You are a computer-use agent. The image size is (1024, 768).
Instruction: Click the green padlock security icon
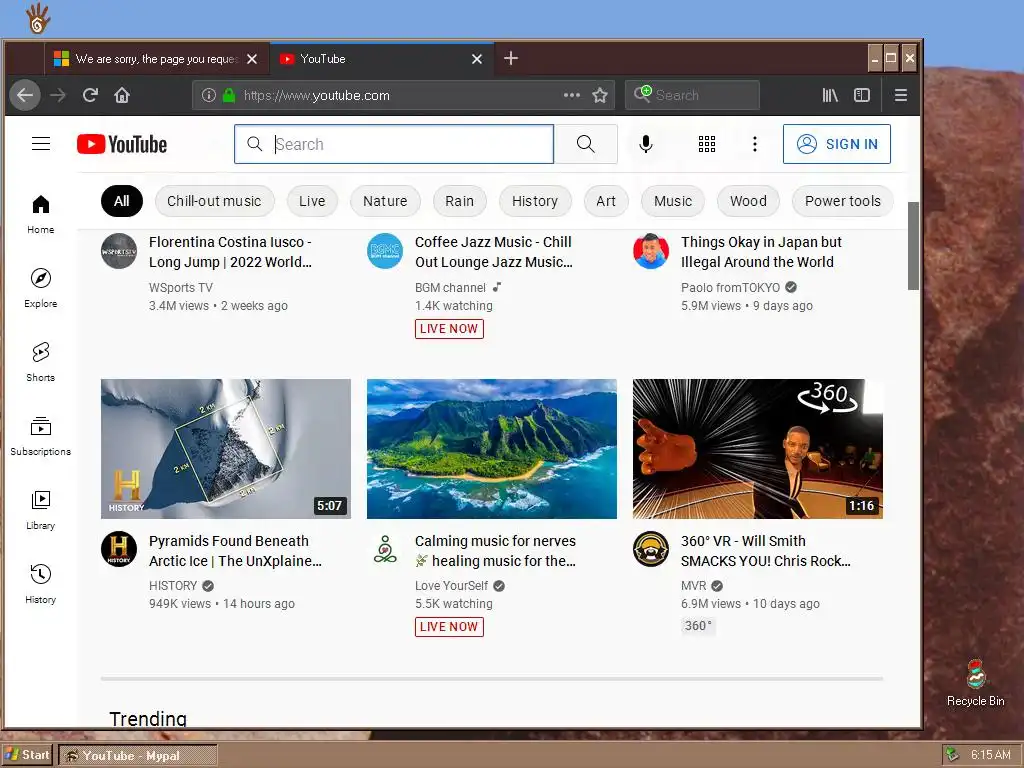coord(229,95)
